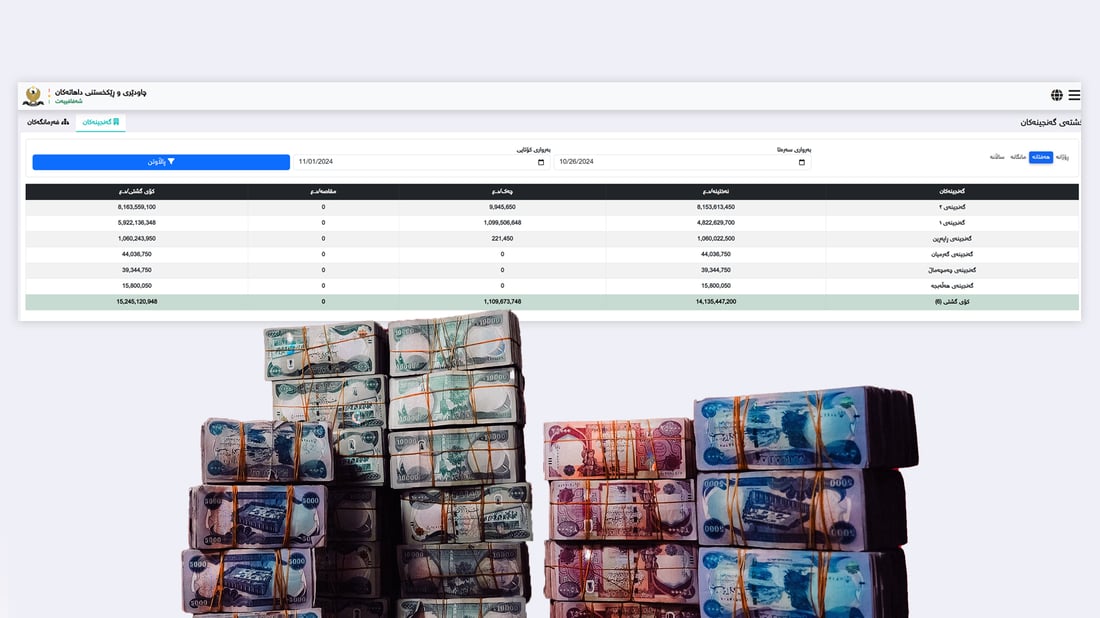Click the leftmost table column header
Viewport: 1100px width, 618px height.
(x=137, y=191)
